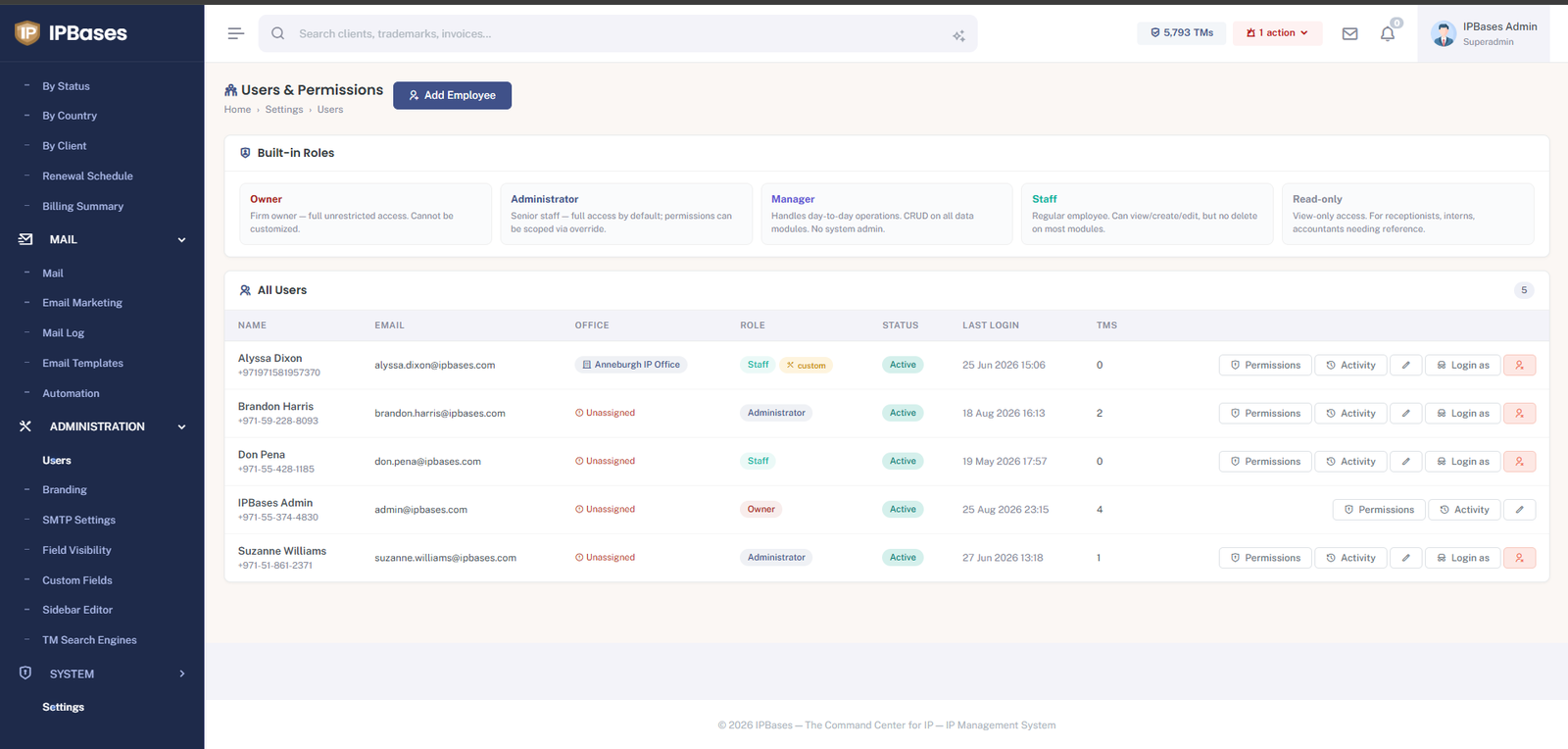Click the ADMINISTRATION tools icon
The height and width of the screenshot is (749, 1568).
tap(25, 426)
